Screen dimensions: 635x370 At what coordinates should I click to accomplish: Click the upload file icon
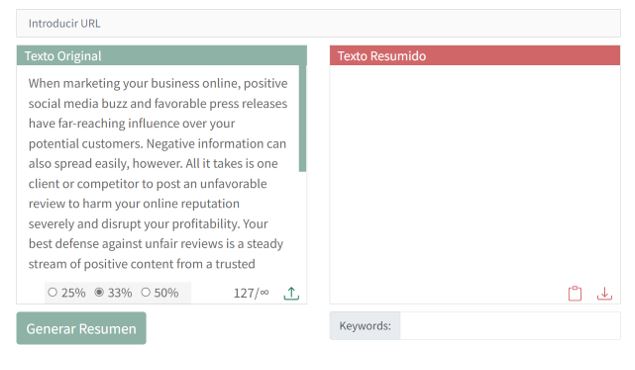291,293
